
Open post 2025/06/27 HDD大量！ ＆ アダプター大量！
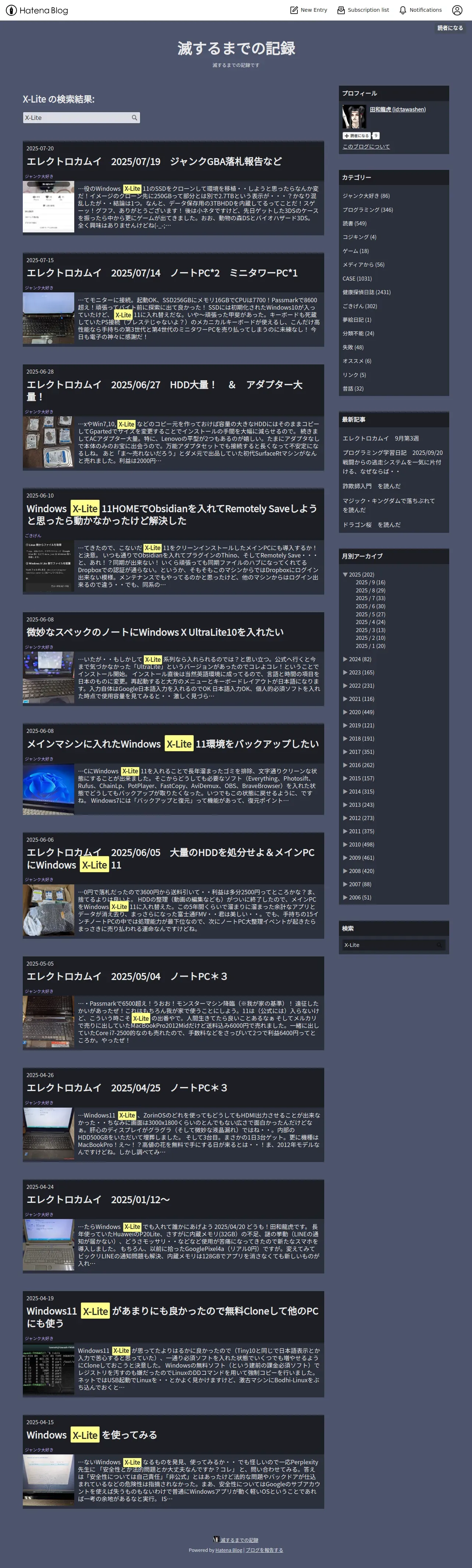pos(164,390)
